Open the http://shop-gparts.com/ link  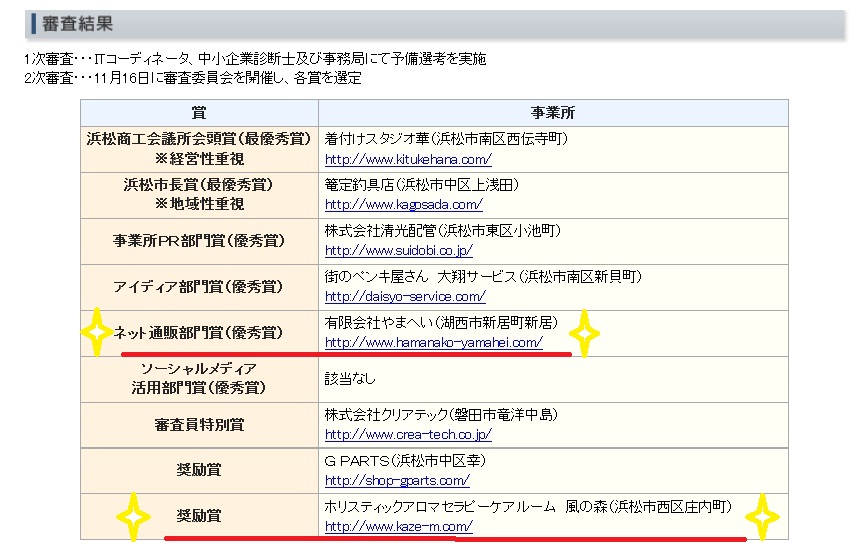[x=397, y=481]
